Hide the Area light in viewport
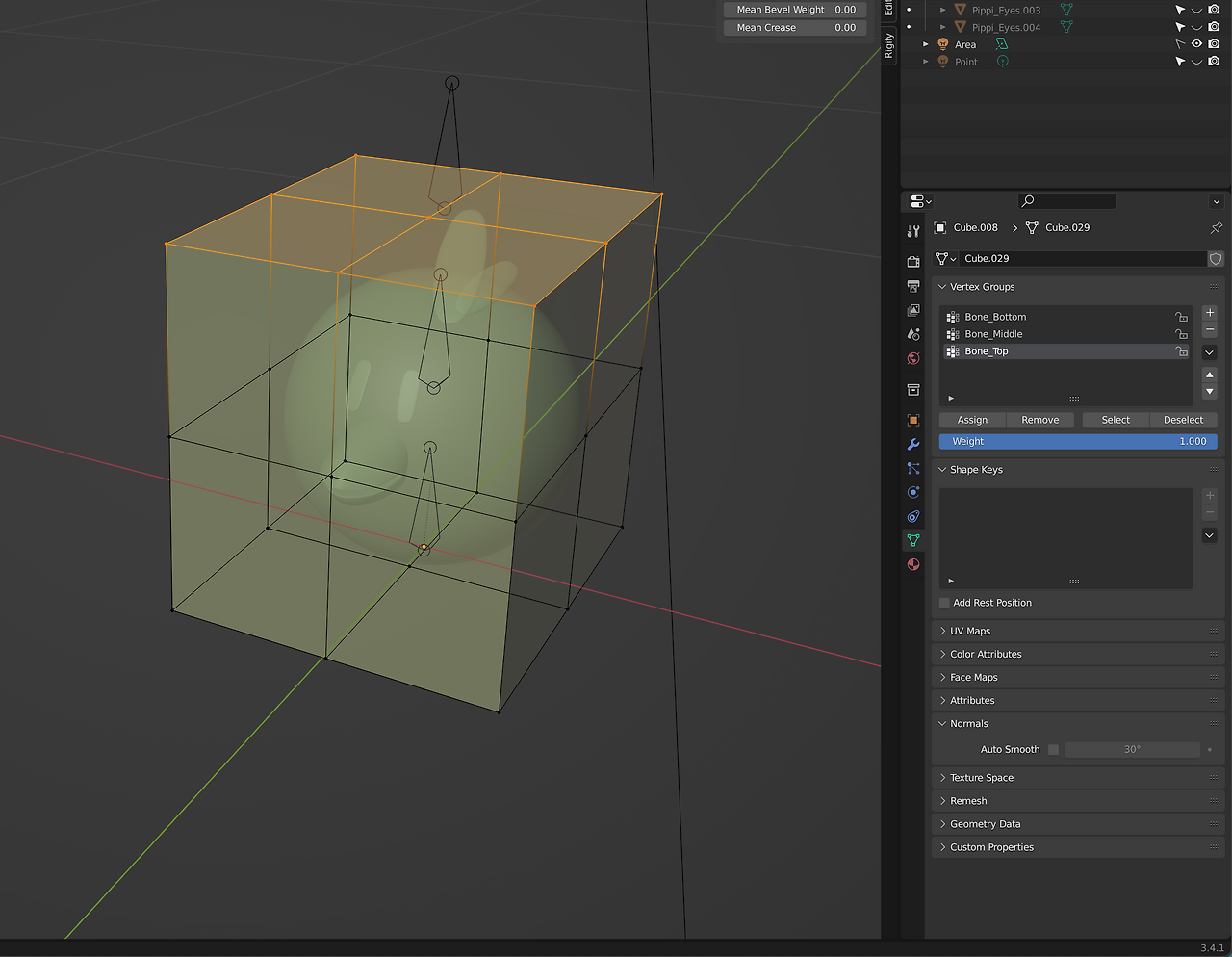1232x957 pixels. [x=1196, y=44]
